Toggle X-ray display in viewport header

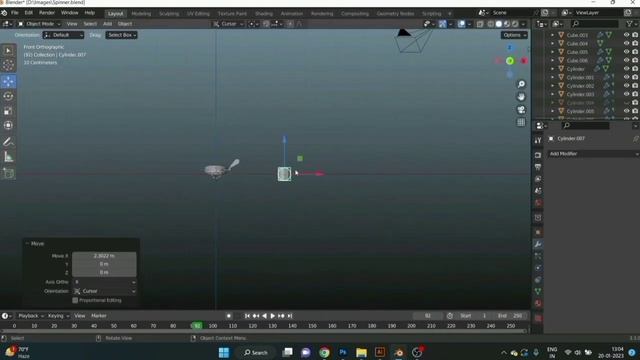click(x=480, y=24)
